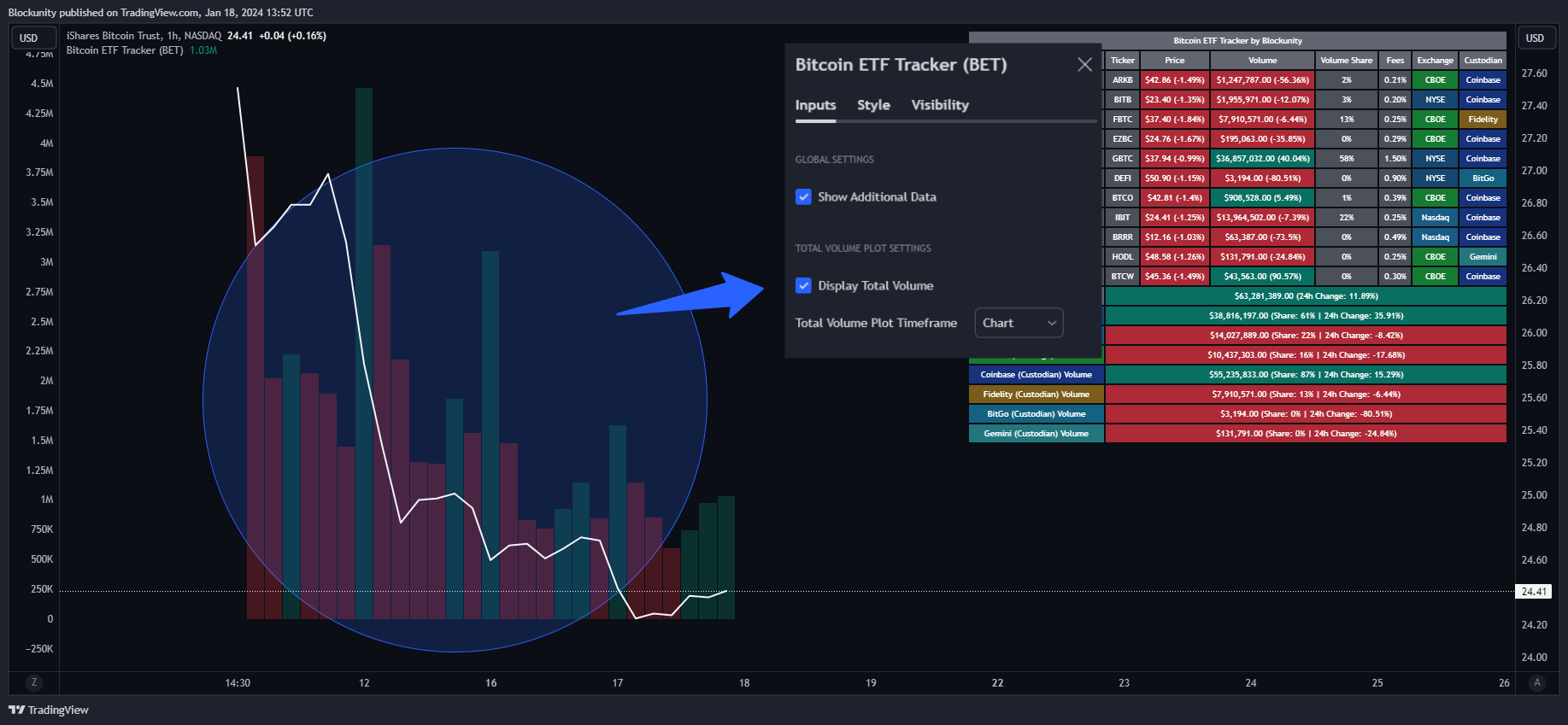Click the USD currency button on left axis
Viewport: 1568px width, 725px height.
32,38
